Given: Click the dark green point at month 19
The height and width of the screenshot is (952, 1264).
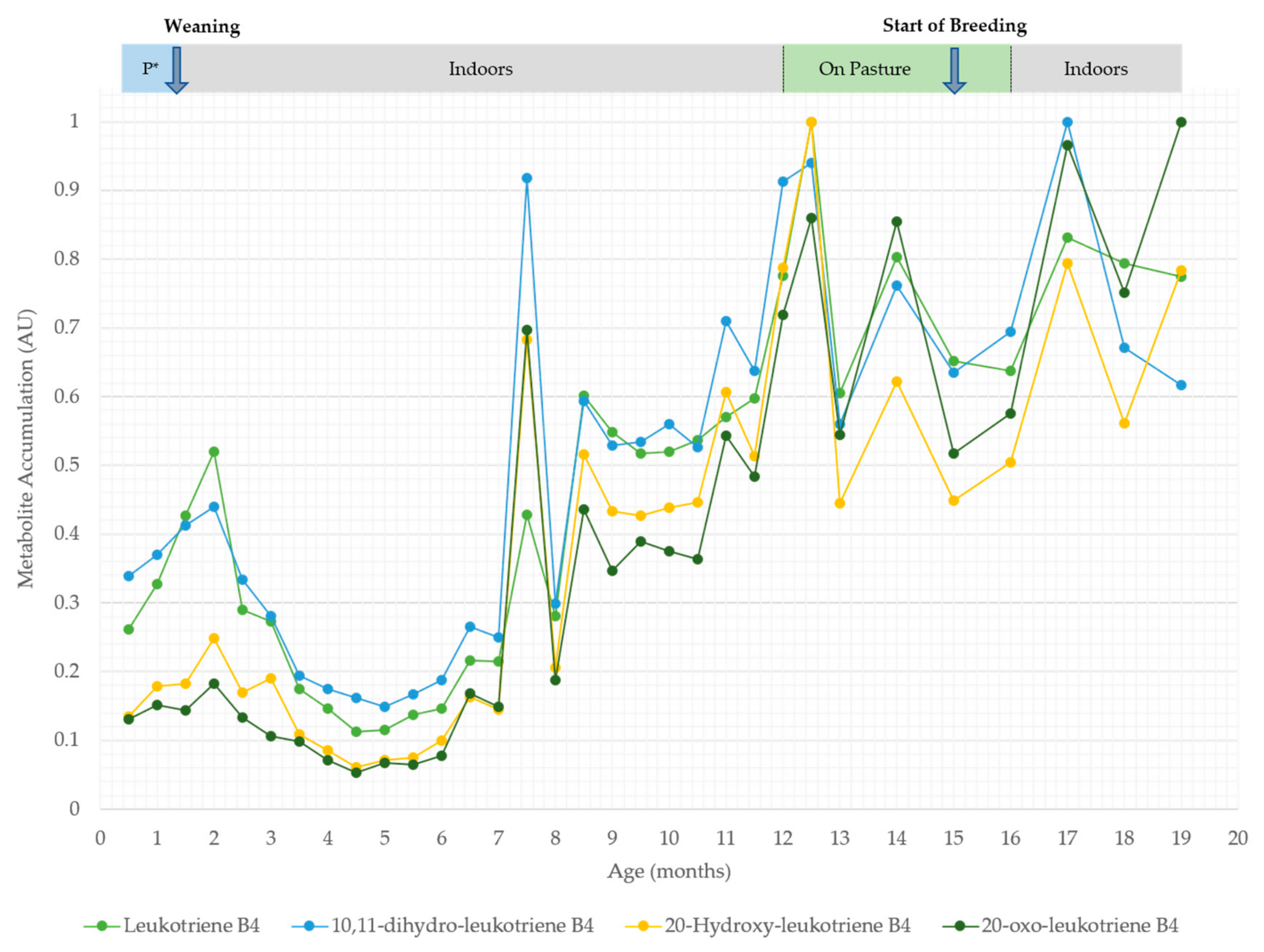Looking at the screenshot, I should coord(1181,122).
